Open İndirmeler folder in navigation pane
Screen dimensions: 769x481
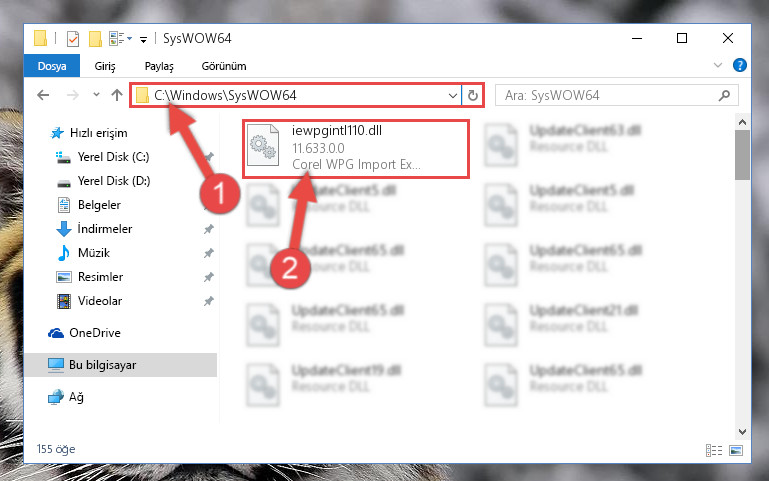click(x=104, y=229)
